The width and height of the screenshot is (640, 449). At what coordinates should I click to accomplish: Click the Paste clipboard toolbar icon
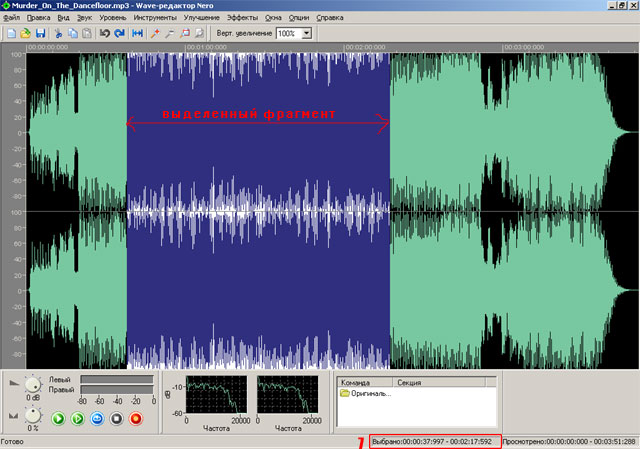pos(87,33)
